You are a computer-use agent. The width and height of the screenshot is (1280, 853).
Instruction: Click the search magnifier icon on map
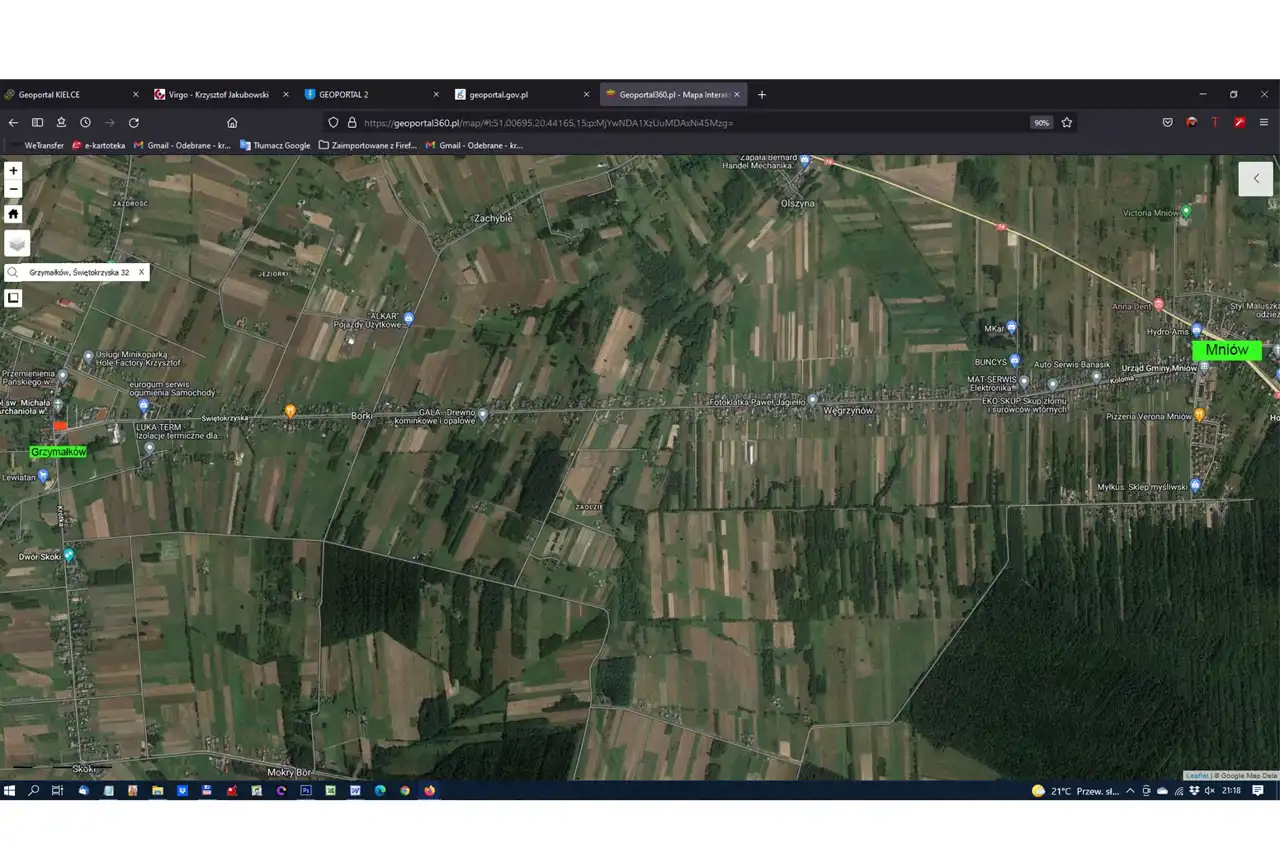(14, 272)
